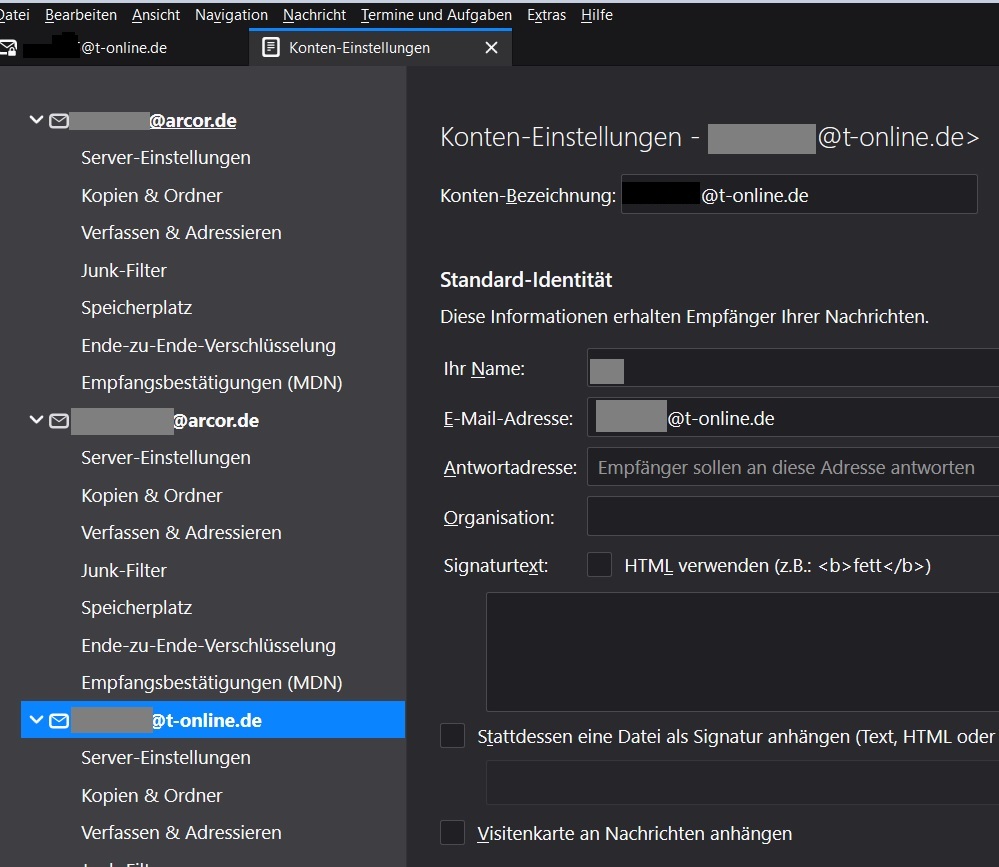
Task: Open the Extras menu
Action: pyautogui.click(x=546, y=15)
